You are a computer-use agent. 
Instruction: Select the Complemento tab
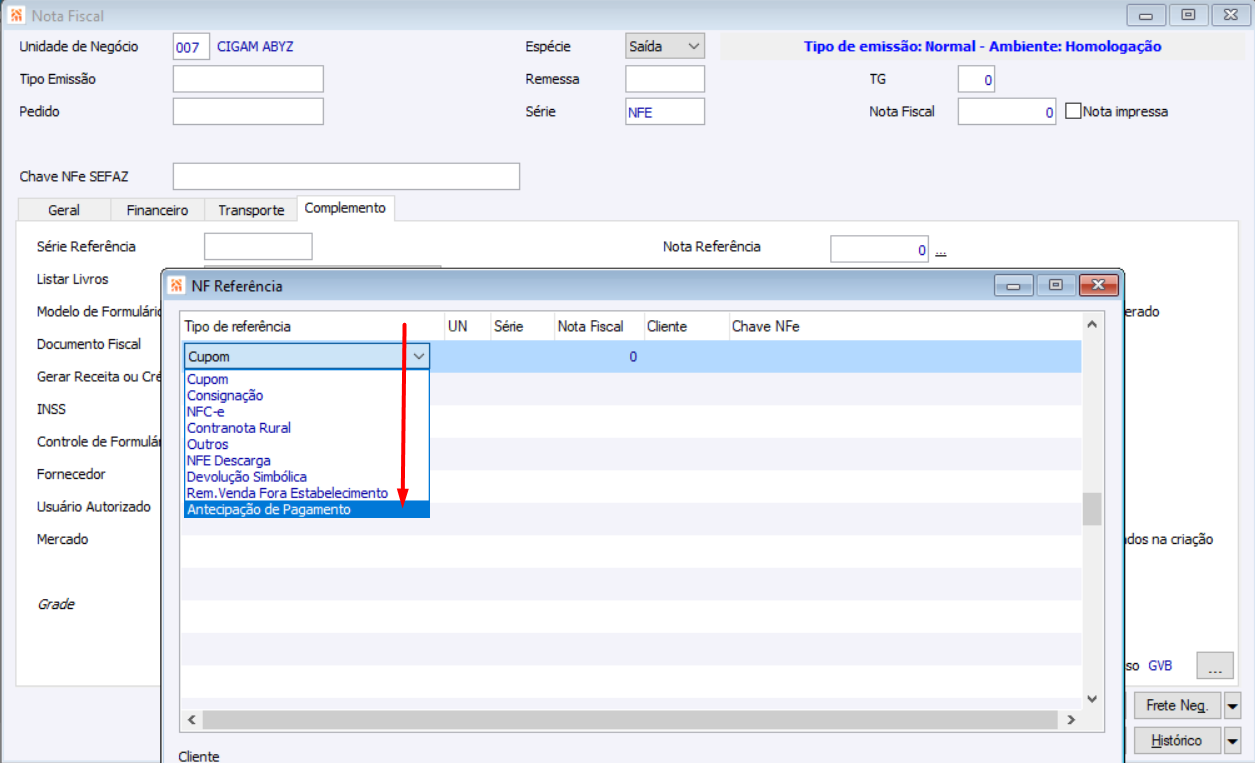click(x=345, y=208)
